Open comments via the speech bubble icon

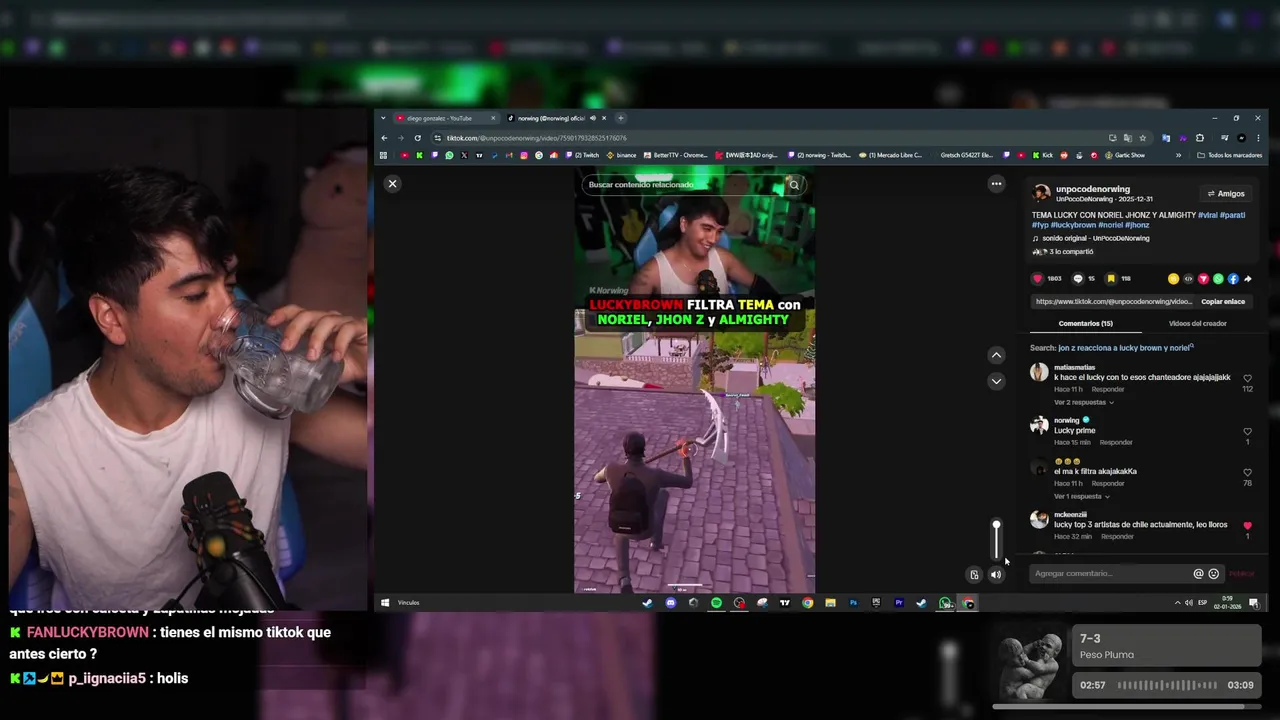[1078, 279]
